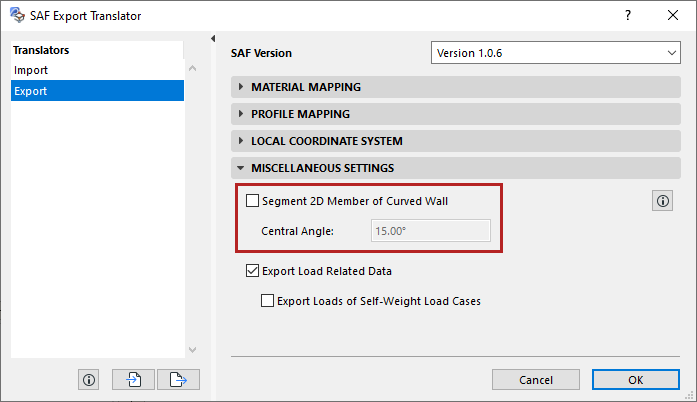Uncheck Export Load Related Data
The width and height of the screenshot is (697, 402).
point(252,270)
